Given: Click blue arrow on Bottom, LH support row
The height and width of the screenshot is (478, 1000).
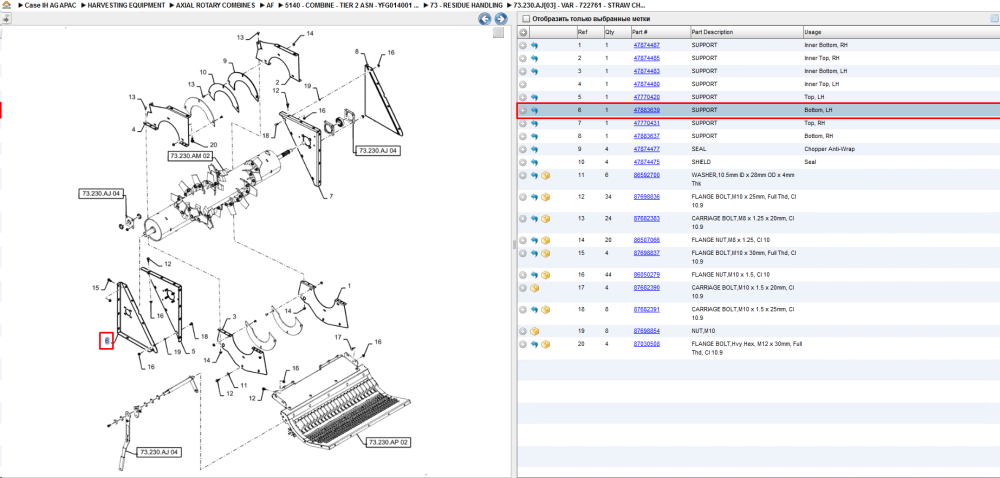Looking at the screenshot, I should point(534,110).
